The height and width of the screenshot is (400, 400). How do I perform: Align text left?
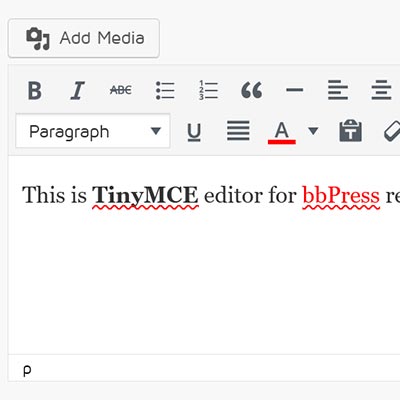point(338,90)
